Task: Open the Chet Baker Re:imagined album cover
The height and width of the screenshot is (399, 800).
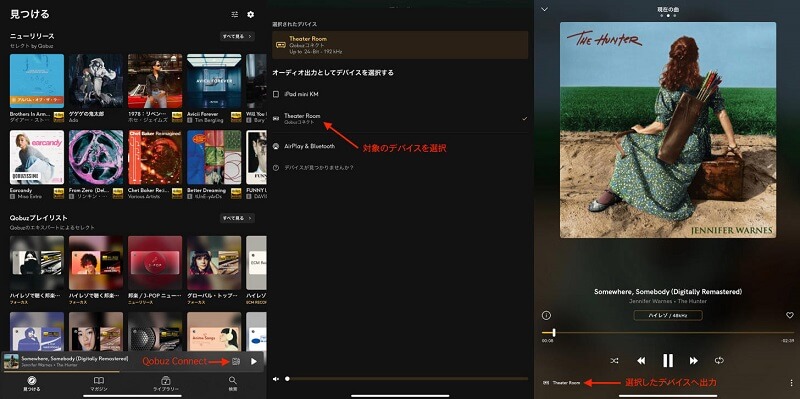Action: point(155,157)
